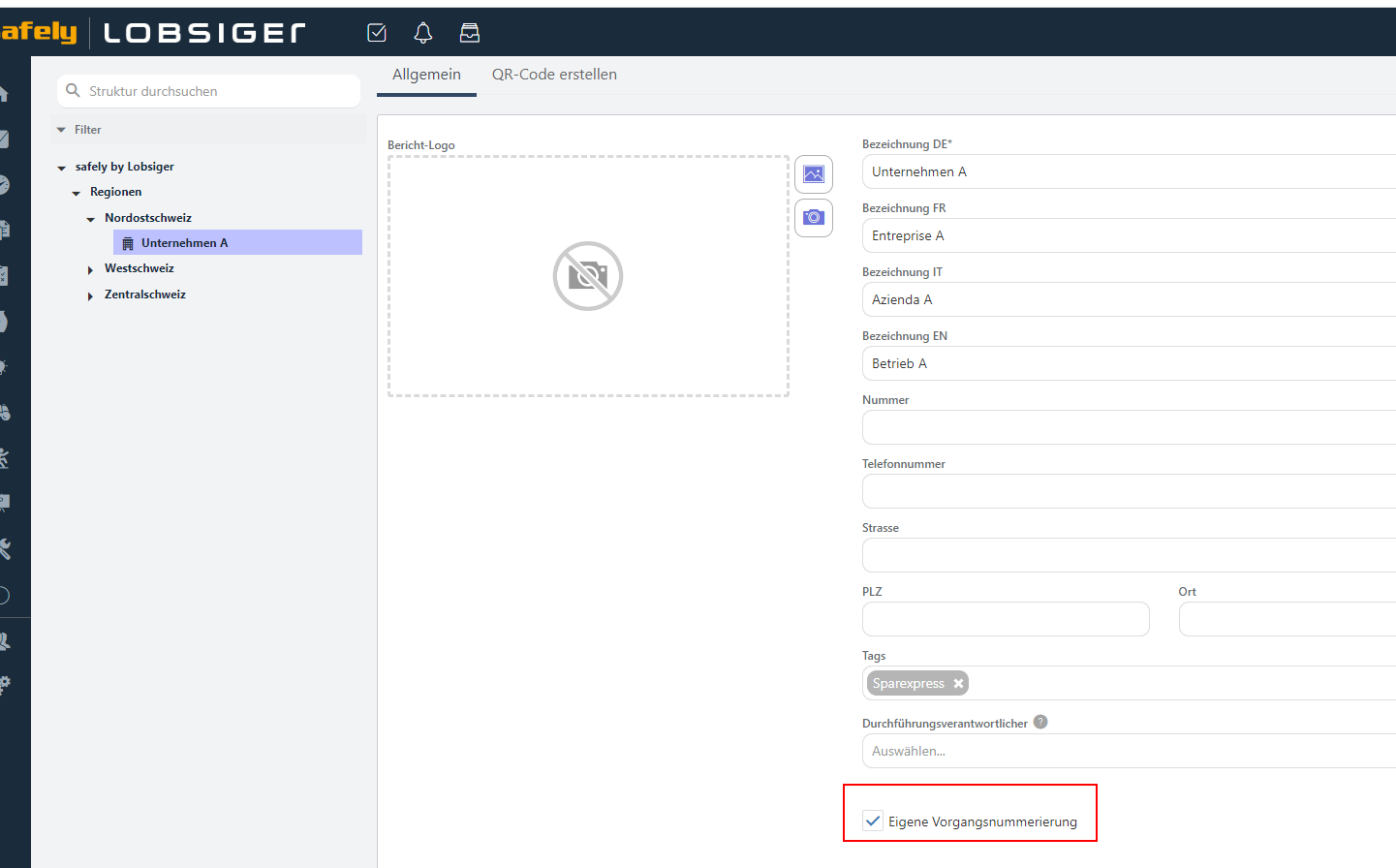Select the Allgemein tab
This screenshot has height=868, width=1396.
point(426,75)
